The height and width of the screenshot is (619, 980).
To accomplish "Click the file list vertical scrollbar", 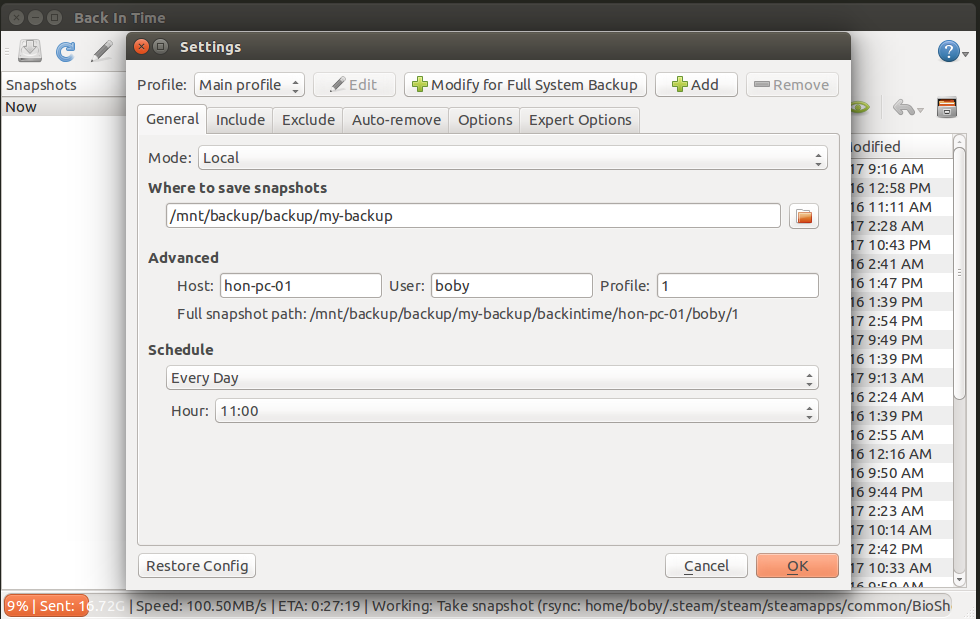I will (x=959, y=360).
